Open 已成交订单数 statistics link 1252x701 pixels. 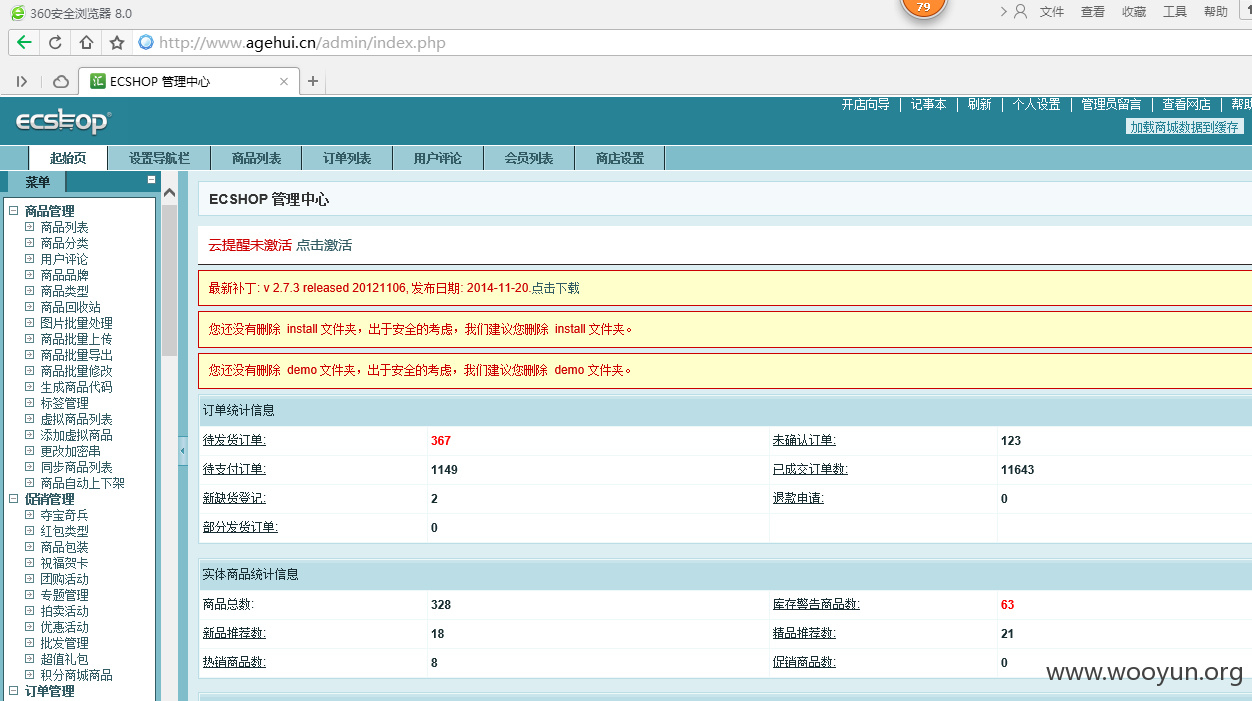[810, 469]
